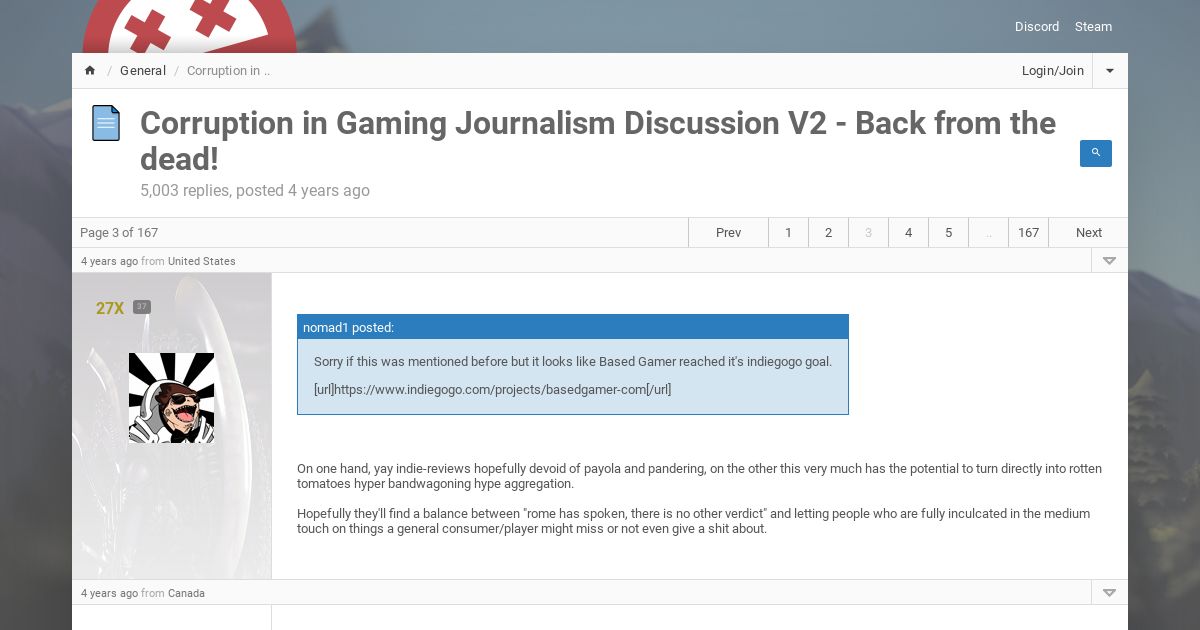Click the home icon in breadcrumb

[x=90, y=71]
